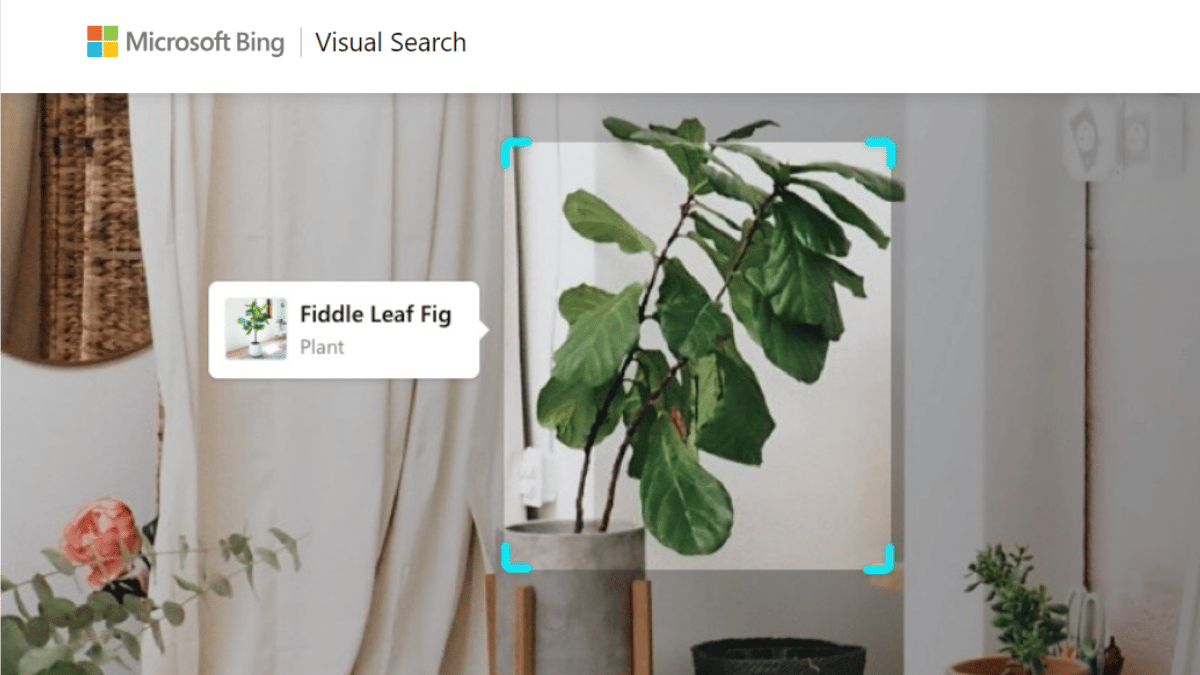Viewport: 1200px width, 675px height.
Task: Select the black woven basket
Action: click(x=778, y=657)
